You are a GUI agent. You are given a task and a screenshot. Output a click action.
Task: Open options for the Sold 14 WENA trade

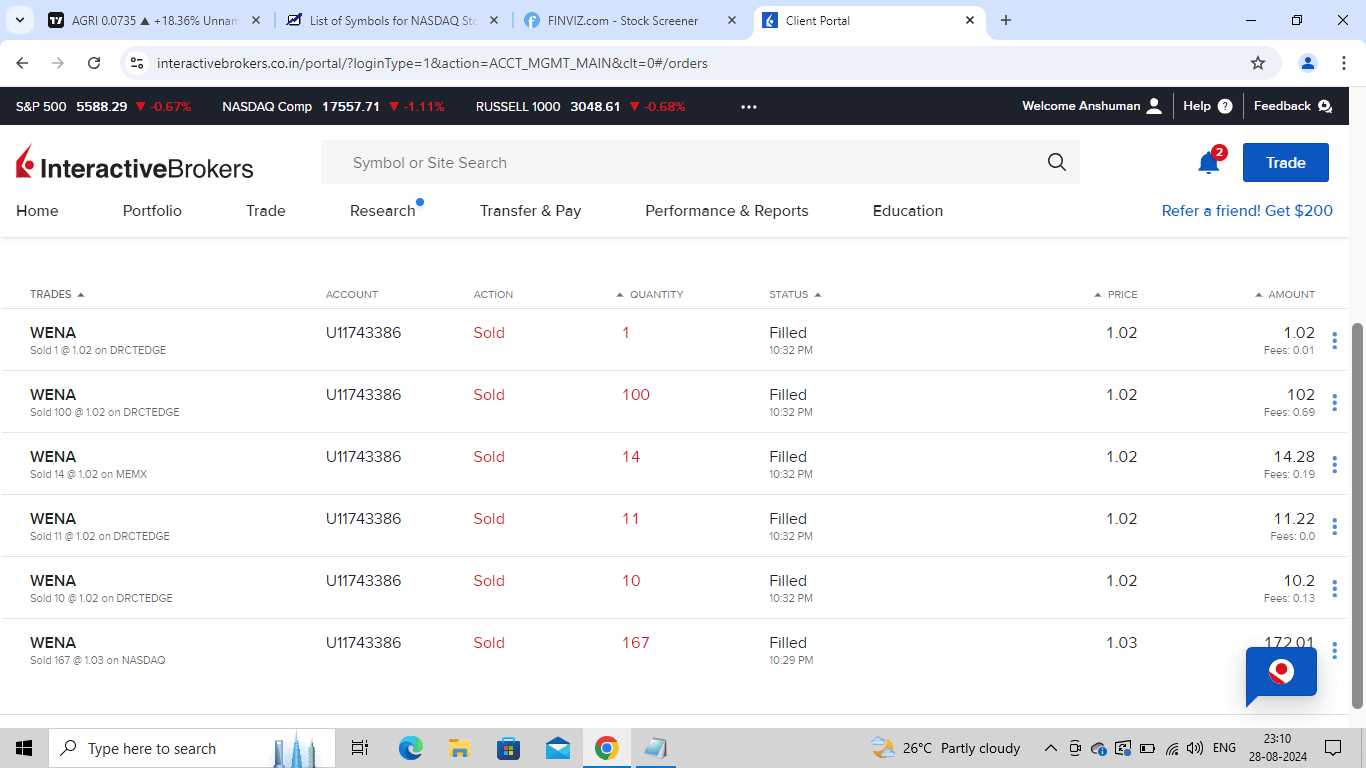point(1334,465)
